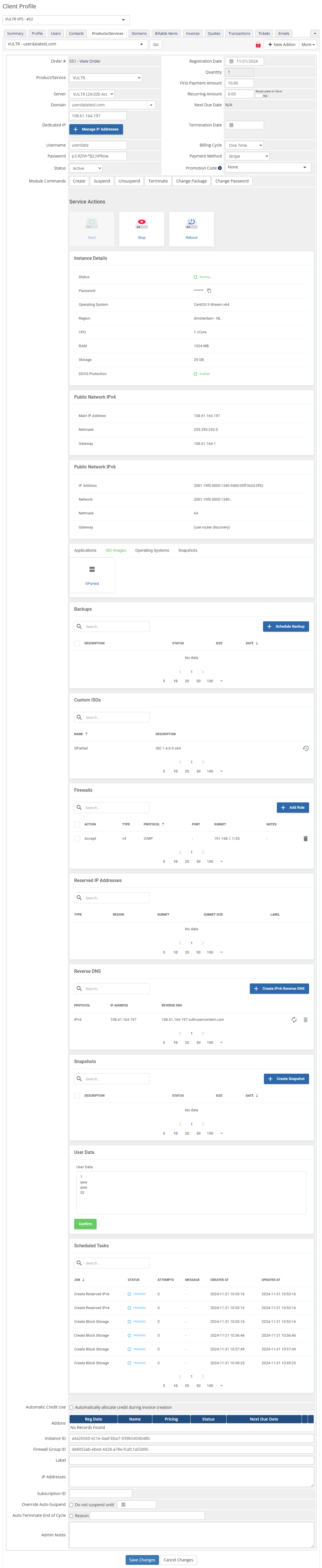The height and width of the screenshot is (1568, 322).
Task: Open the Override Auto-Suspend date calendar icon
Action: [x=123, y=1505]
